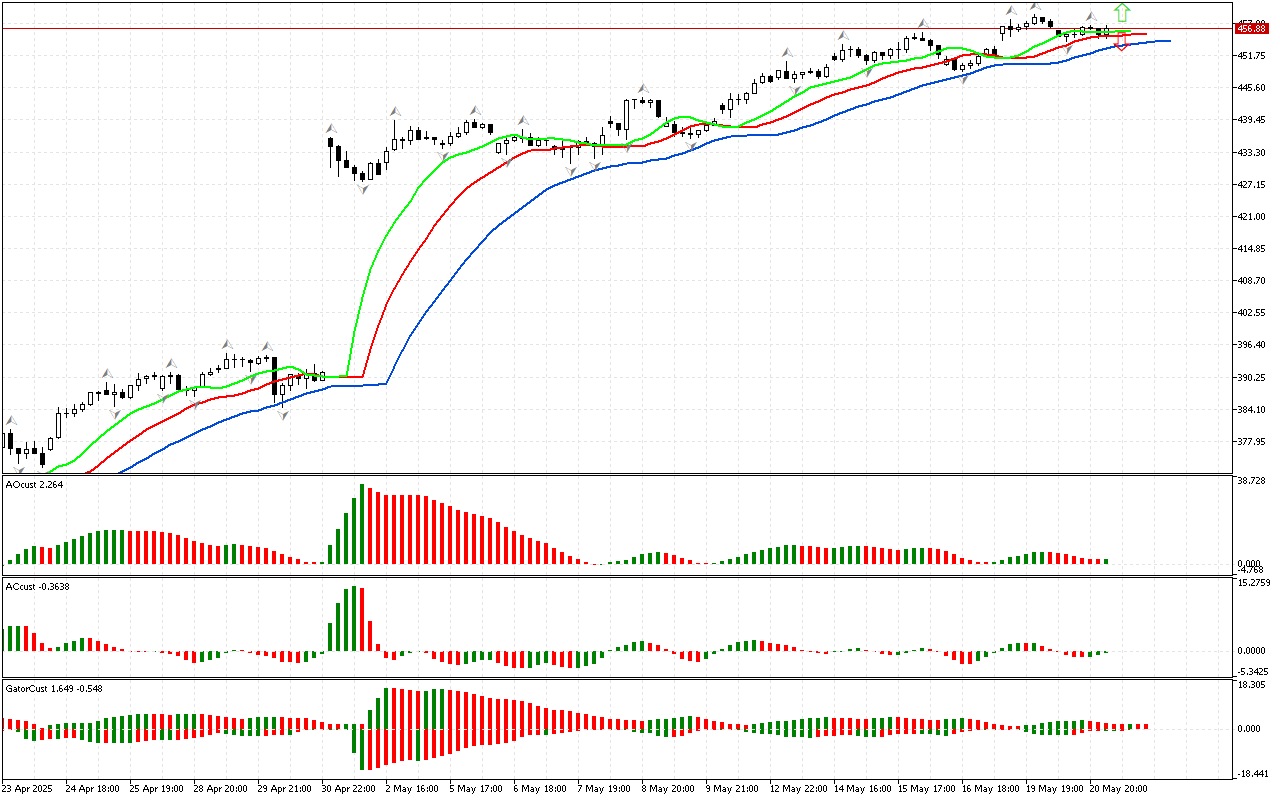
Task: Click the 38.728 value on AOcust scale
Action: [1252, 481]
